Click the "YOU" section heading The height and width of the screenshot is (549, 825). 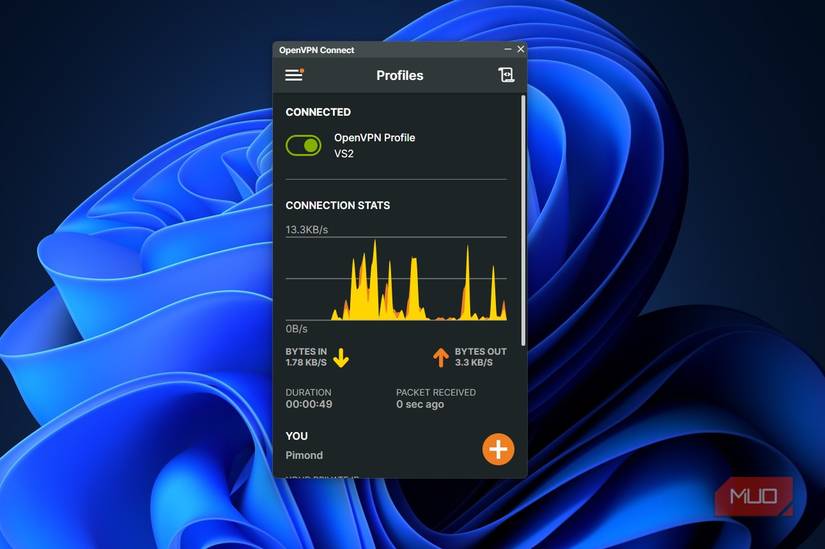(296, 436)
